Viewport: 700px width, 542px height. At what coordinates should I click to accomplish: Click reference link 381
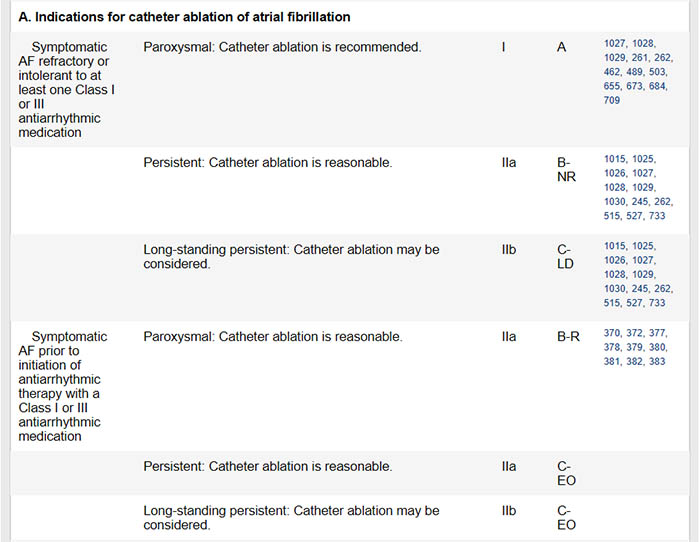click(x=613, y=361)
